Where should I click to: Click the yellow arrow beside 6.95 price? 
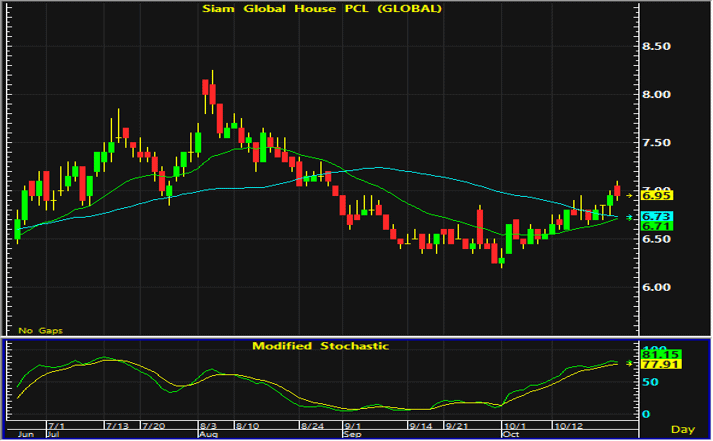coord(630,195)
